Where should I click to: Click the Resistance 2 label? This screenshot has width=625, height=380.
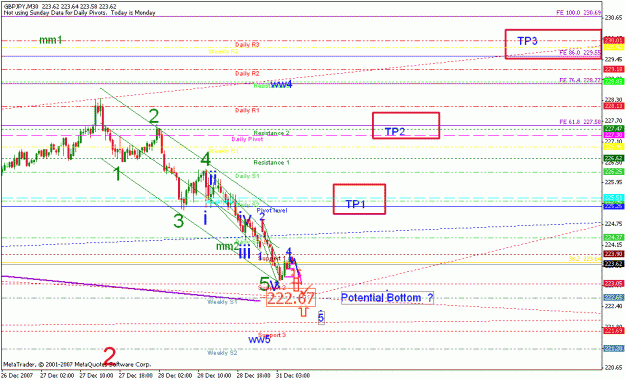271,133
